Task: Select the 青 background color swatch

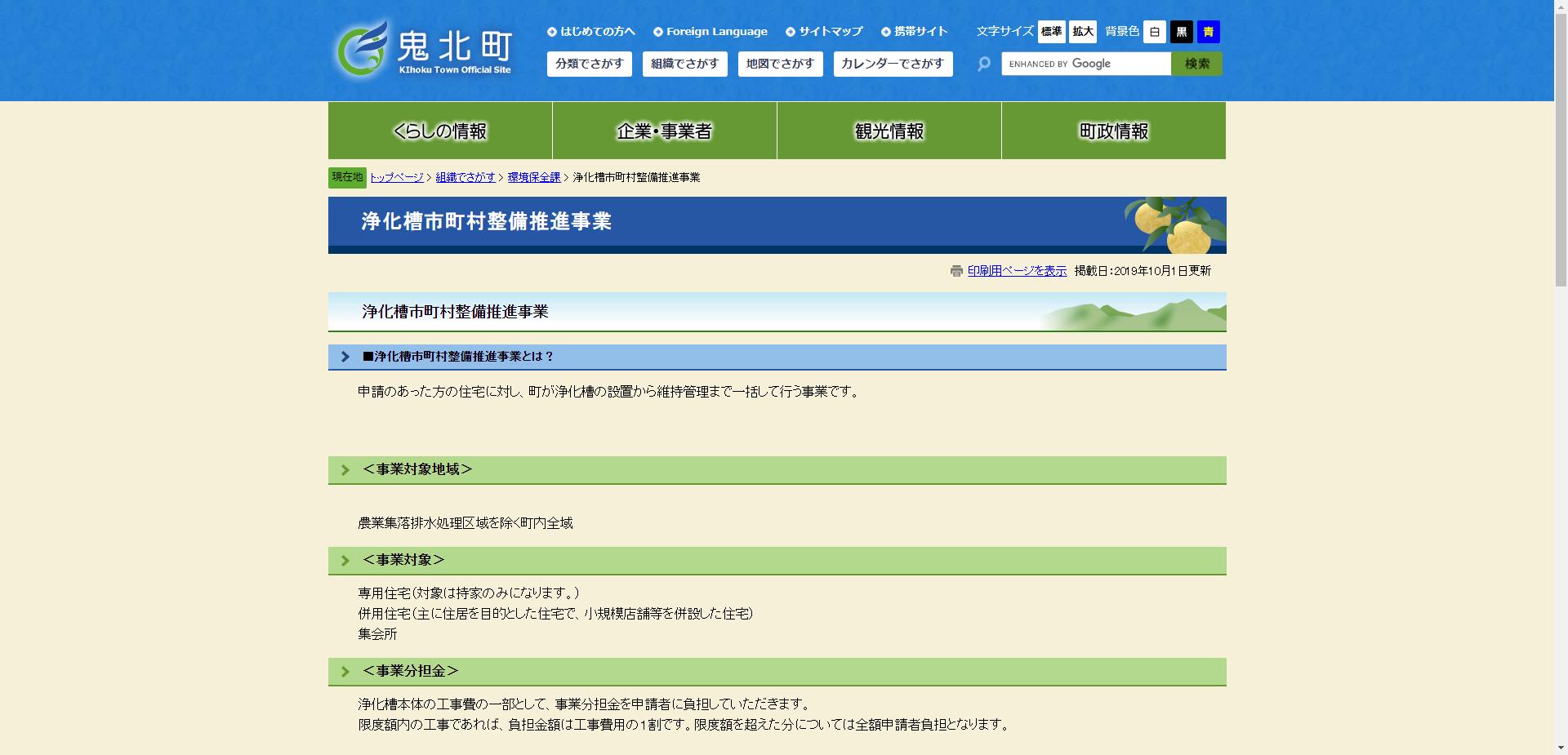Action: tap(1208, 32)
